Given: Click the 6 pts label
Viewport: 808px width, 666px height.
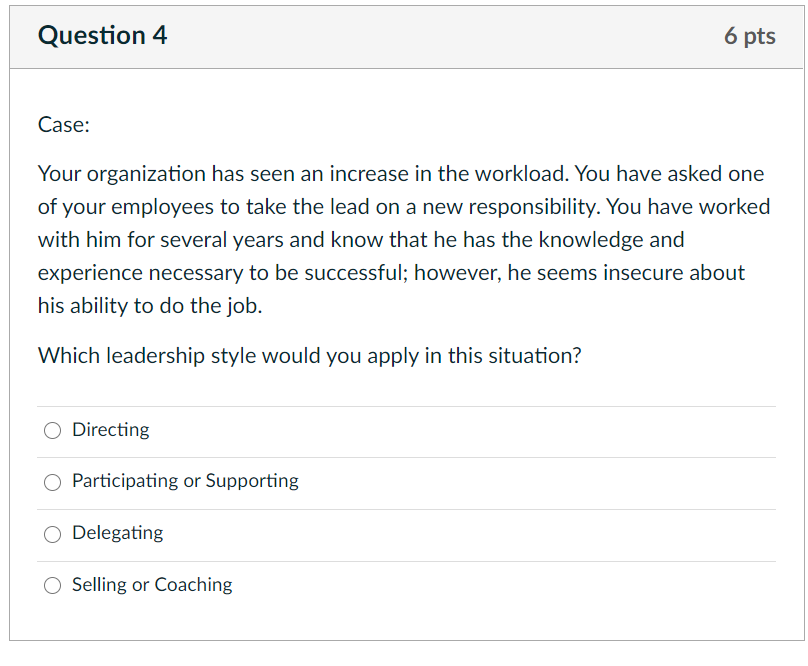Looking at the screenshot, I should click(750, 36).
